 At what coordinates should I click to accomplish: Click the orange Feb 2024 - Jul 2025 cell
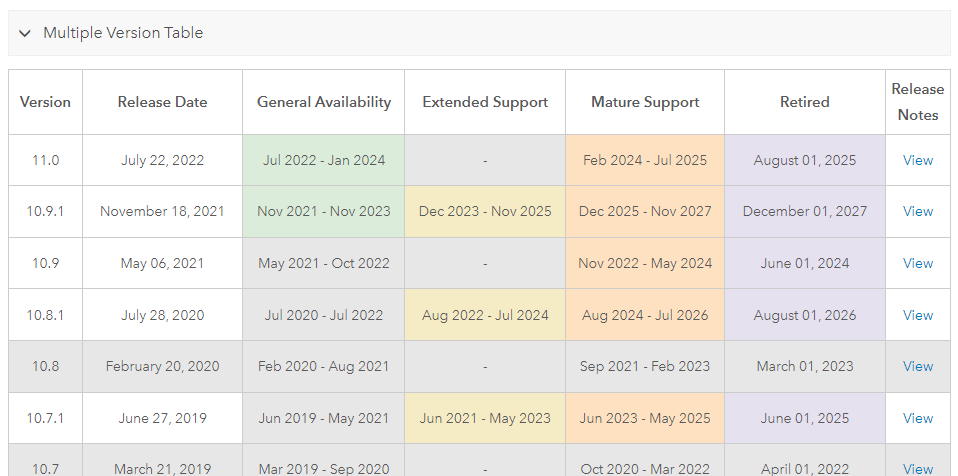[645, 160]
